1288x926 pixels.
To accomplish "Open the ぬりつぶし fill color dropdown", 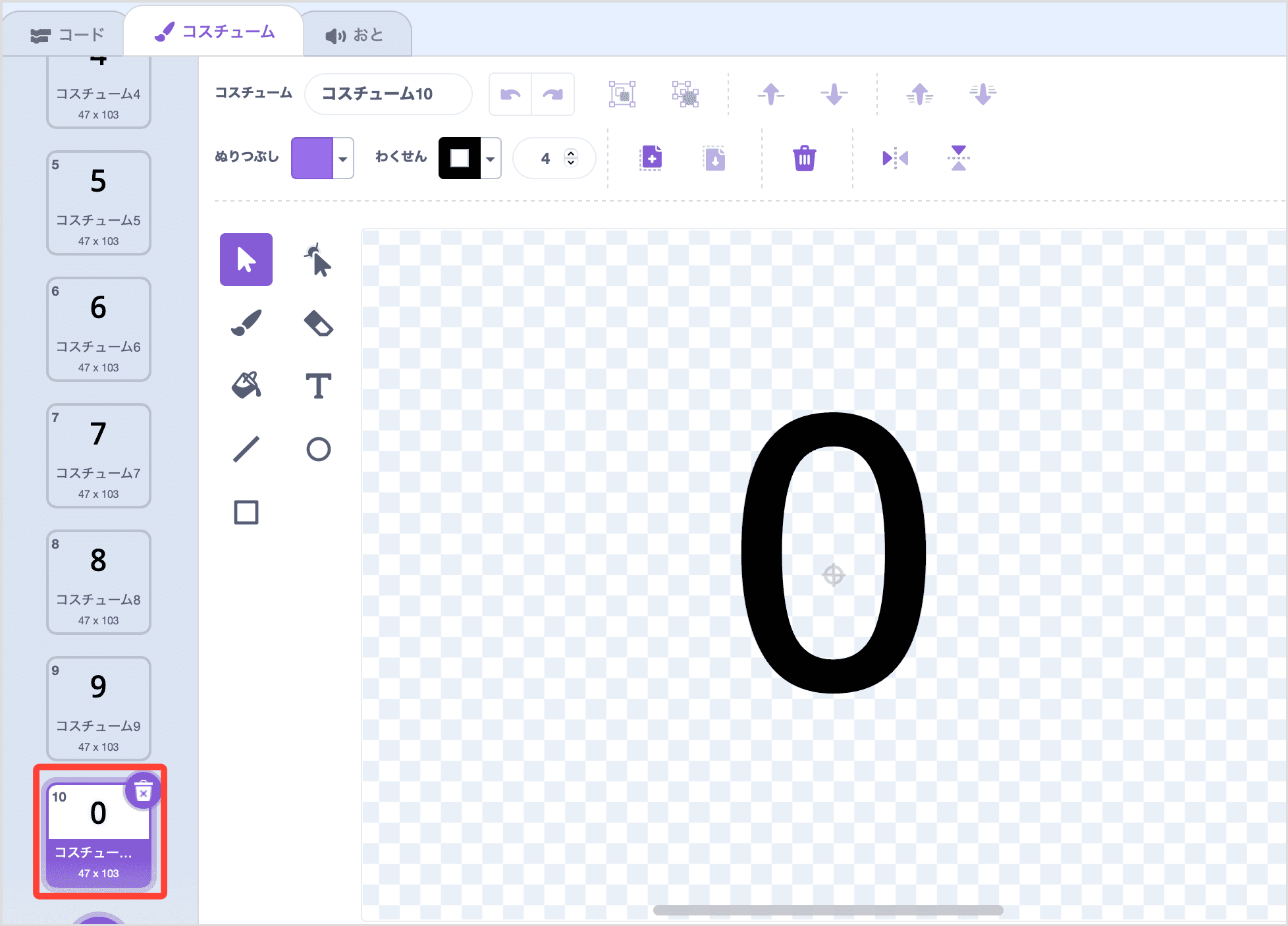I will click(343, 158).
